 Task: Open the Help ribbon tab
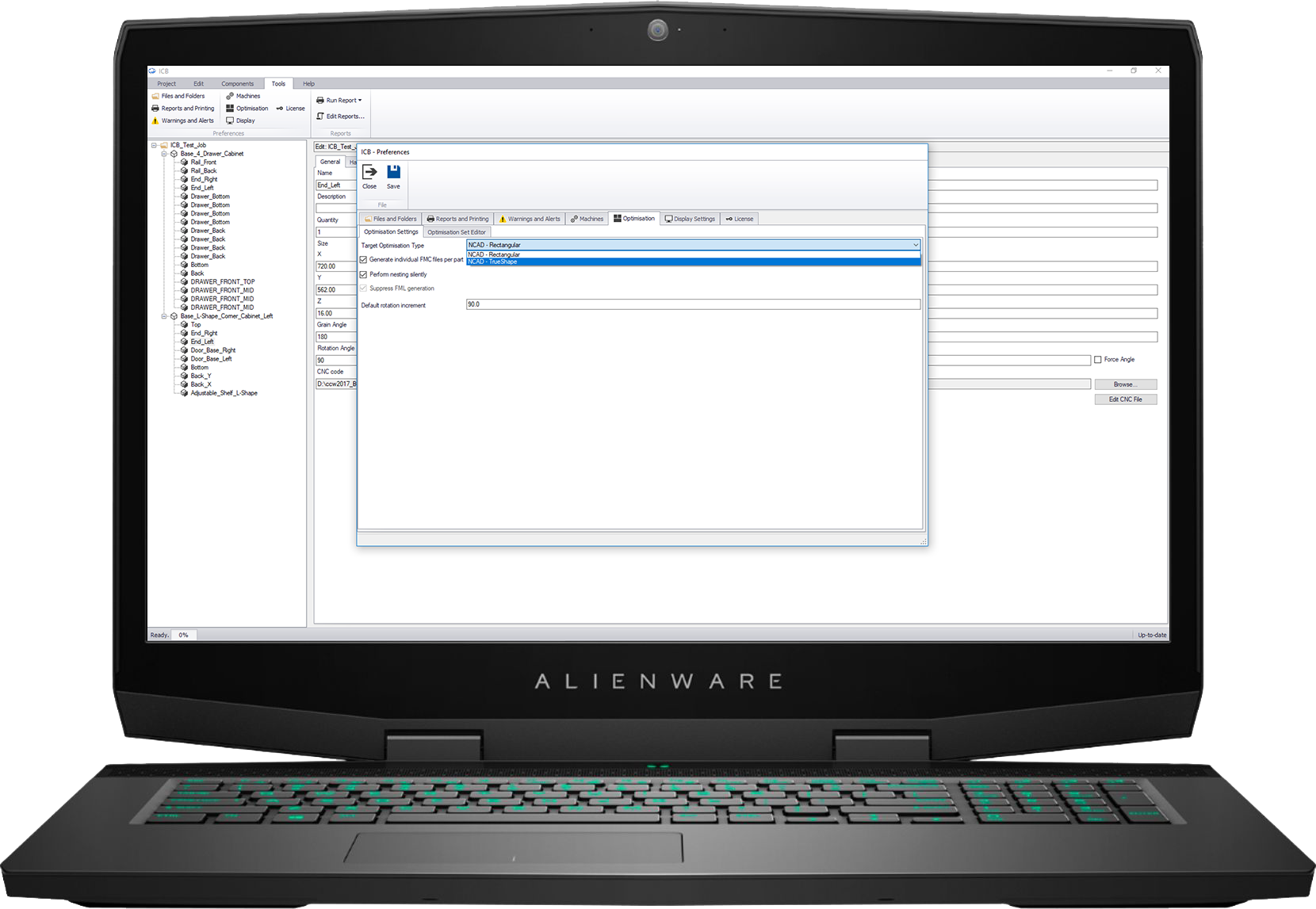[x=308, y=84]
